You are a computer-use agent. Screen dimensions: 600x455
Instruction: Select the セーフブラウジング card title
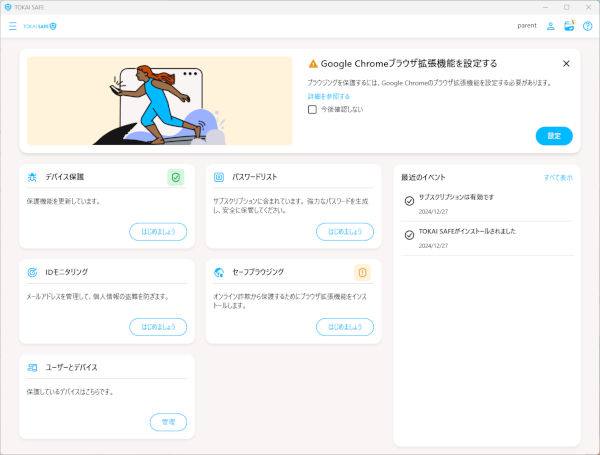point(258,272)
